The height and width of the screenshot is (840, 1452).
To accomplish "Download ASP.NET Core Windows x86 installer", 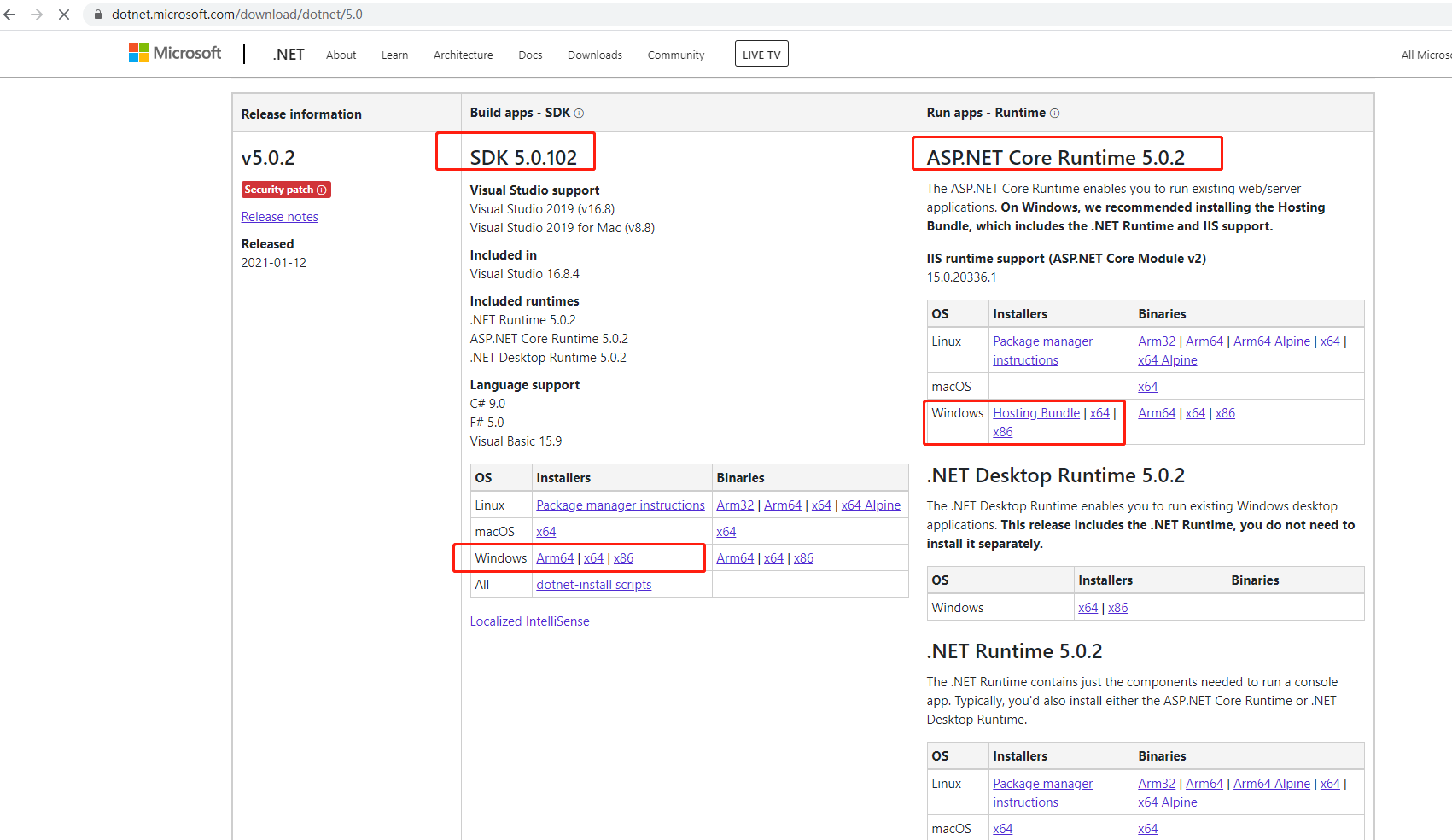I will click(1003, 432).
